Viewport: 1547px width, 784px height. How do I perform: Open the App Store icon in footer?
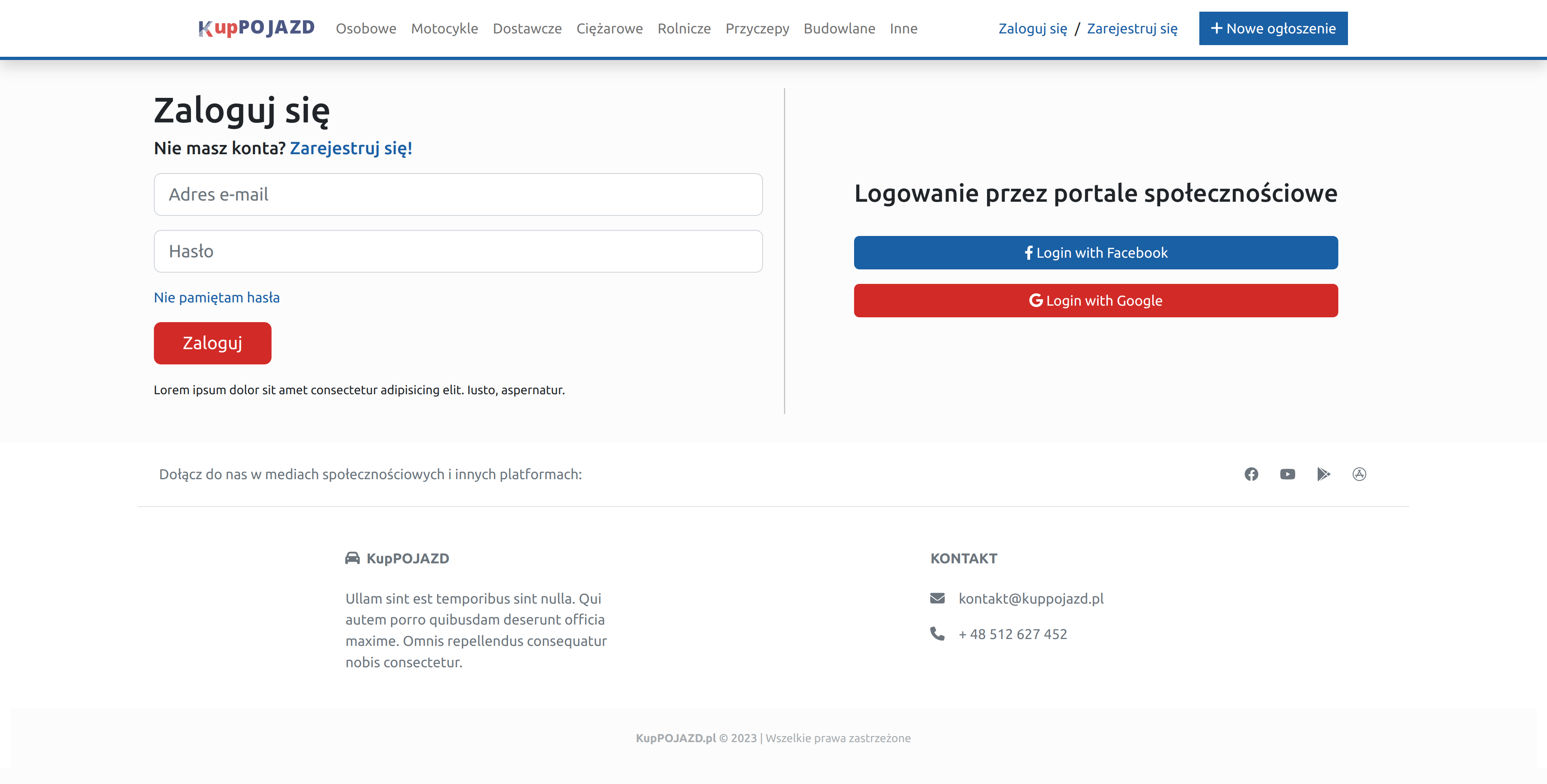coord(1359,474)
